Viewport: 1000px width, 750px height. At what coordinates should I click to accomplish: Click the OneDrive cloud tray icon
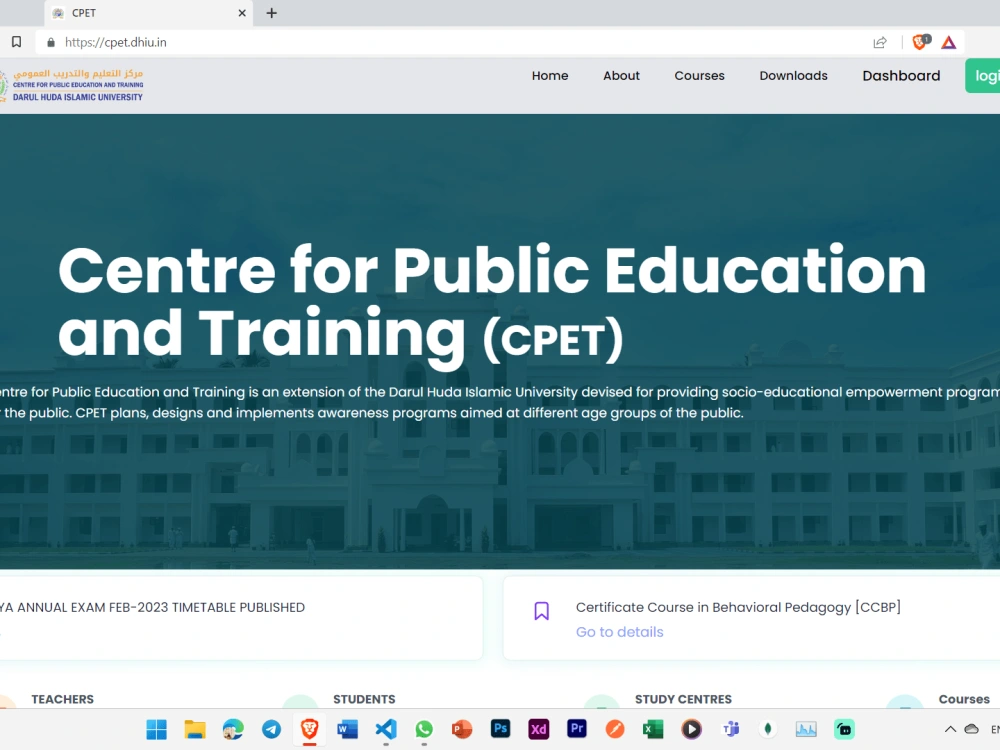[971, 729]
